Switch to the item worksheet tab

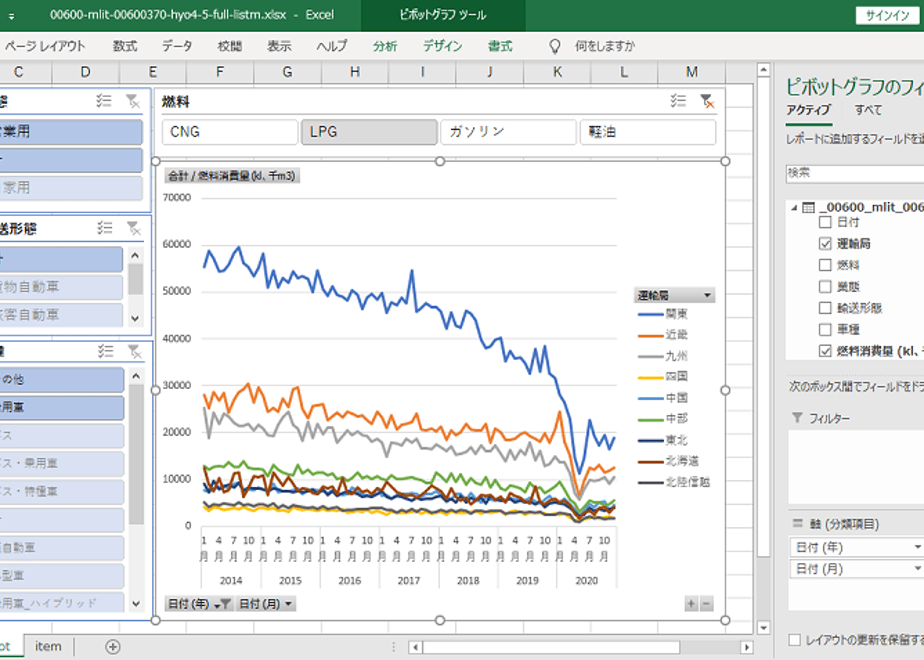(x=48, y=646)
